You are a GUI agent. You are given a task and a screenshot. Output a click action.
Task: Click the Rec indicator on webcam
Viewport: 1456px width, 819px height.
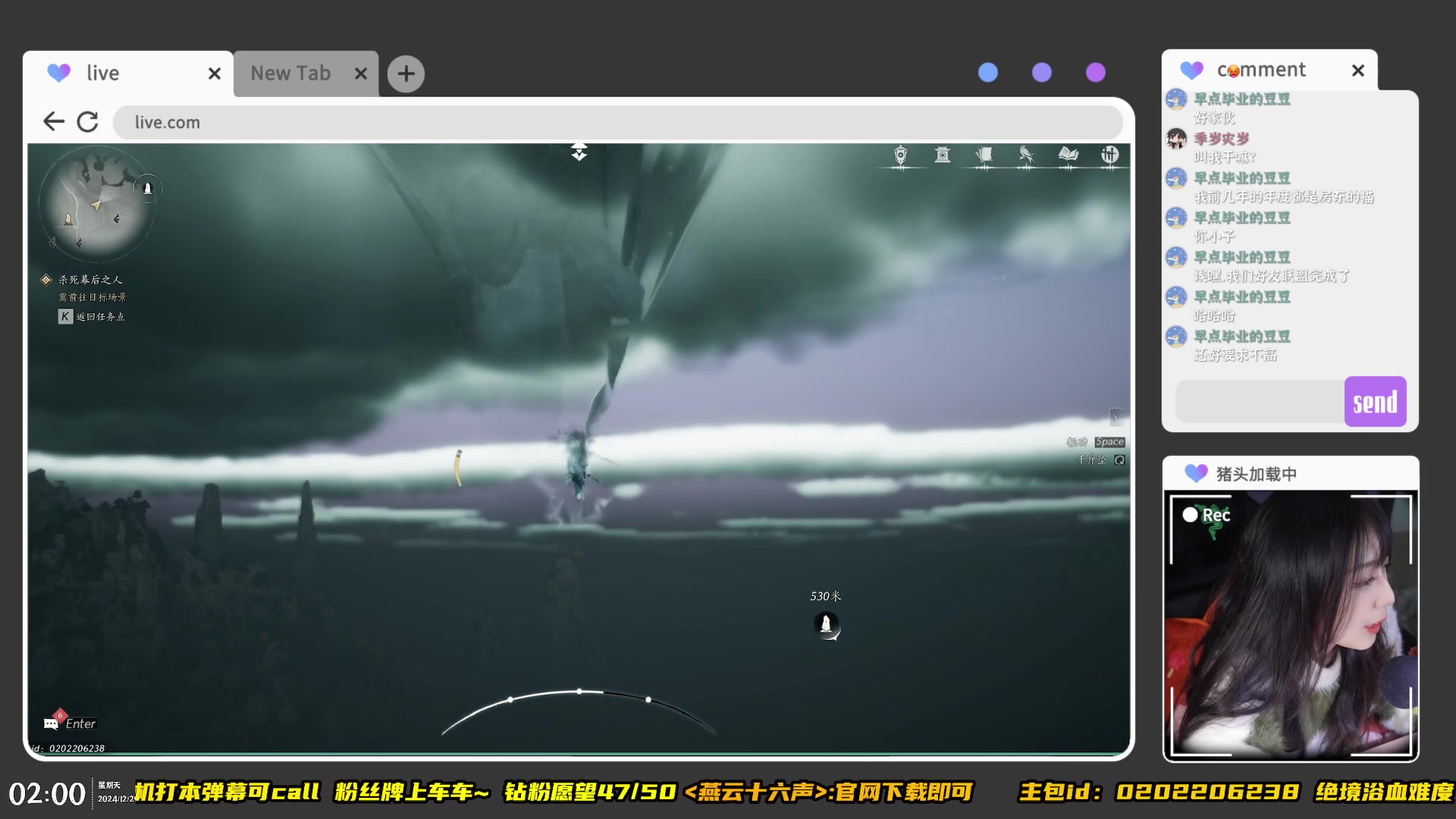(1207, 515)
